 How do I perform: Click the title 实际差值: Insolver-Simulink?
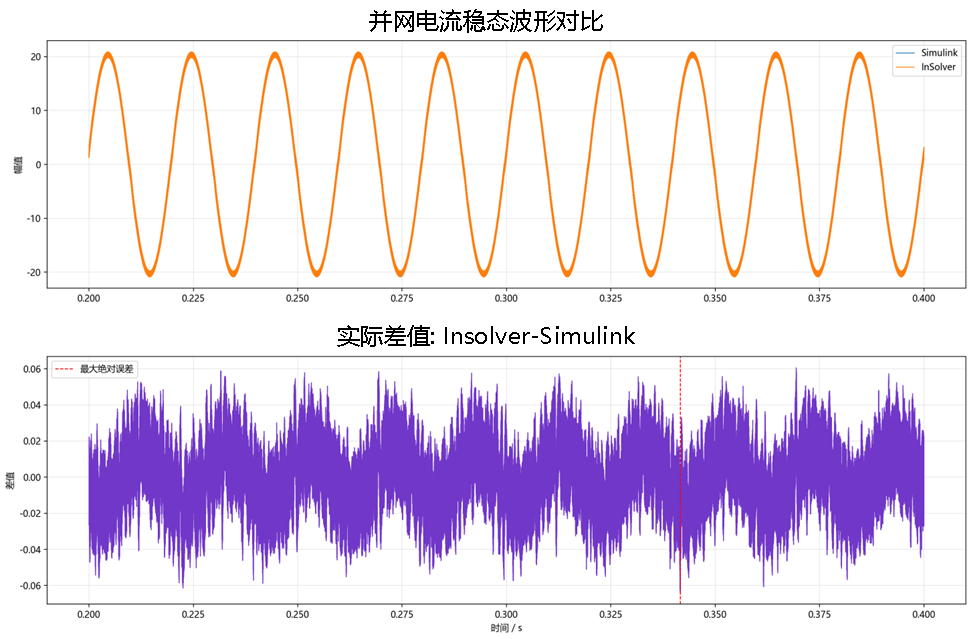coord(486,336)
